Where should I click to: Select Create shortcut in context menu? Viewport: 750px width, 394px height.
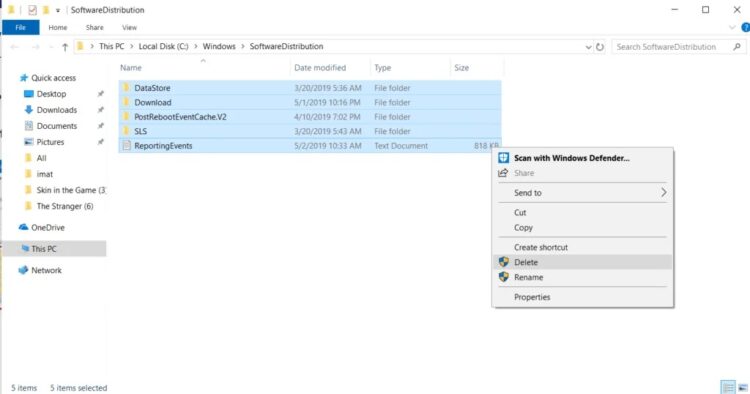[582, 247]
